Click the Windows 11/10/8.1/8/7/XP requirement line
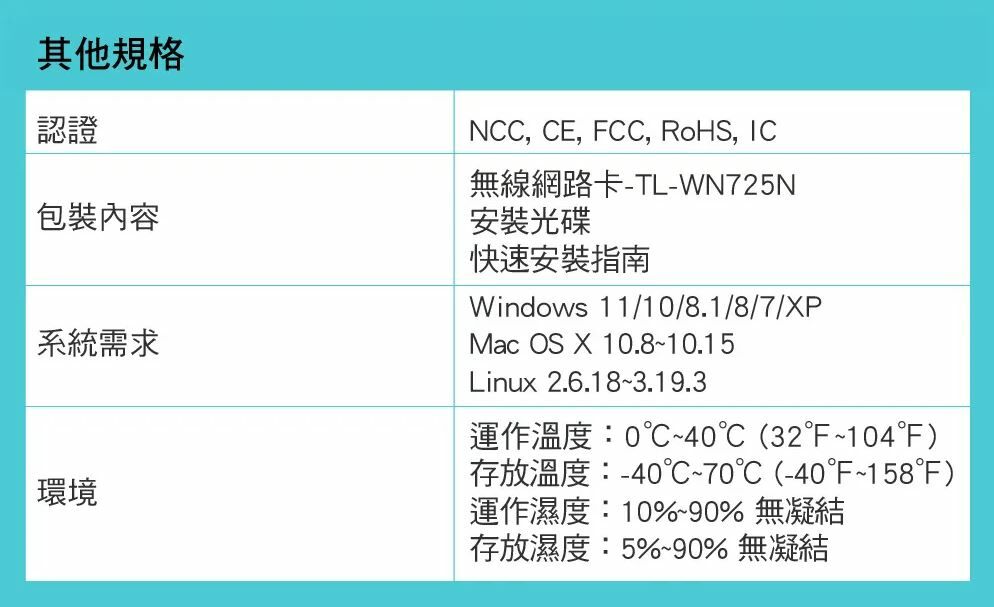The height and width of the screenshot is (607, 994). click(645, 307)
